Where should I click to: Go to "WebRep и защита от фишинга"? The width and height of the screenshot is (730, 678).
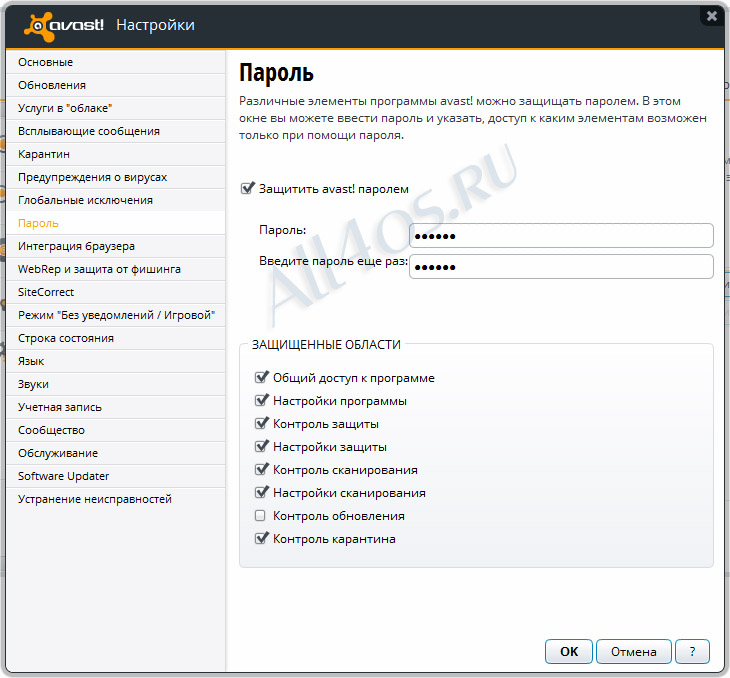[x=116, y=269]
